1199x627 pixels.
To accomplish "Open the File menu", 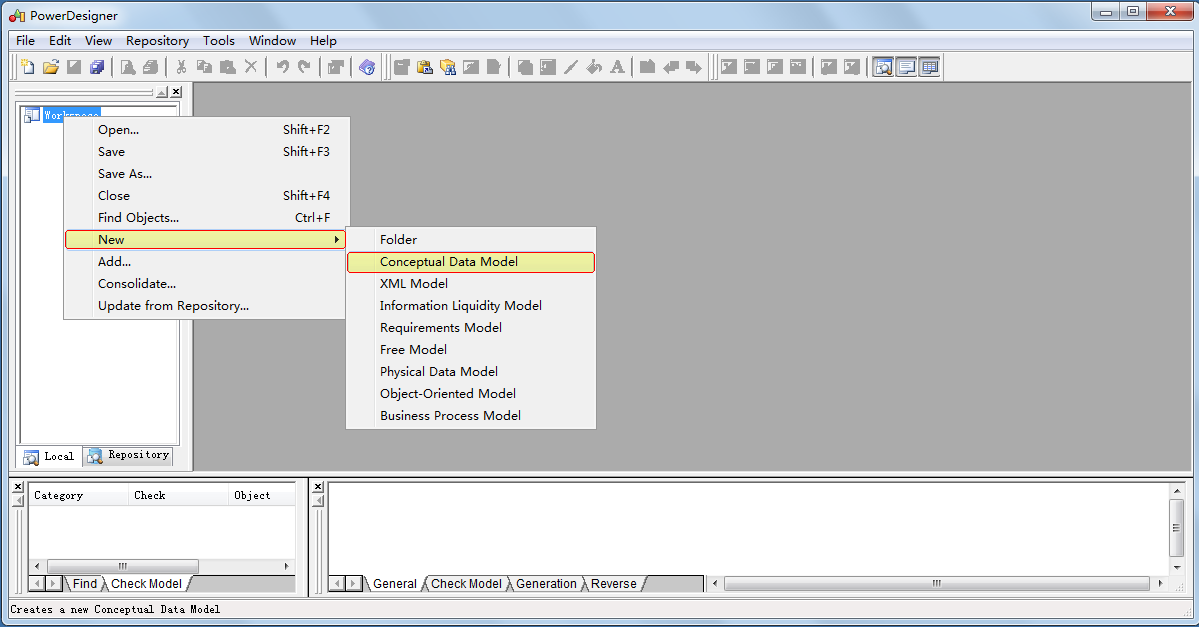I will (x=25, y=41).
